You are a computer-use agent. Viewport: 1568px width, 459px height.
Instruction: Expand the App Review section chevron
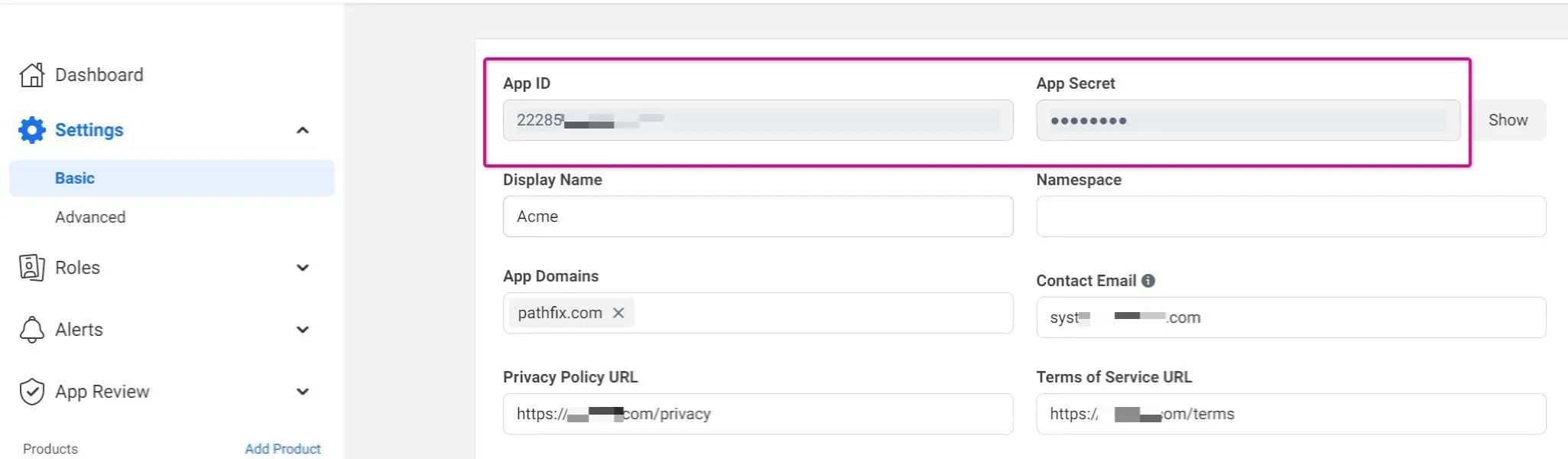[x=303, y=392]
